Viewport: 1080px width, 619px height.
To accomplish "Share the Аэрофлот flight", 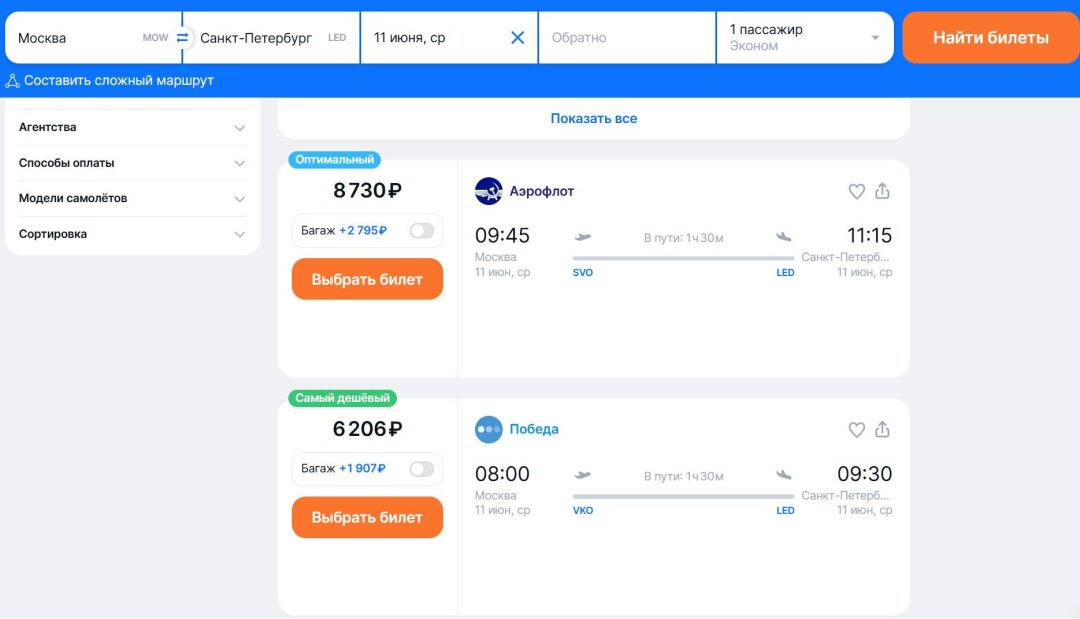I will coord(882,191).
